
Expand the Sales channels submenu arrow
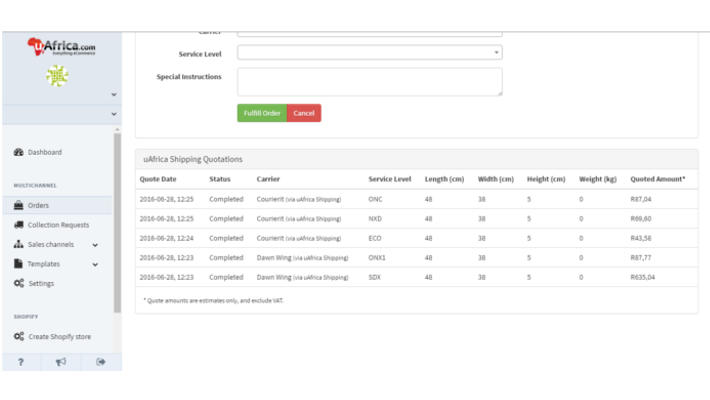tap(95, 245)
